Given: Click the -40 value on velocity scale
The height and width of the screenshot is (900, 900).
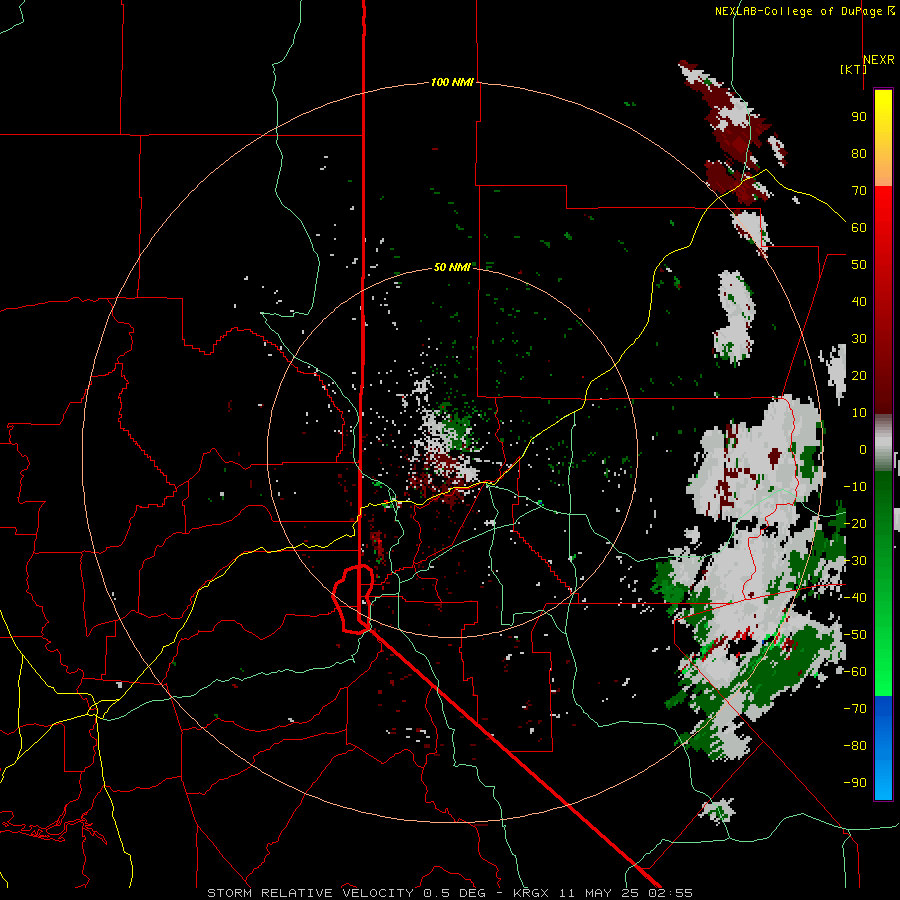Looking at the screenshot, I should click(855, 598).
